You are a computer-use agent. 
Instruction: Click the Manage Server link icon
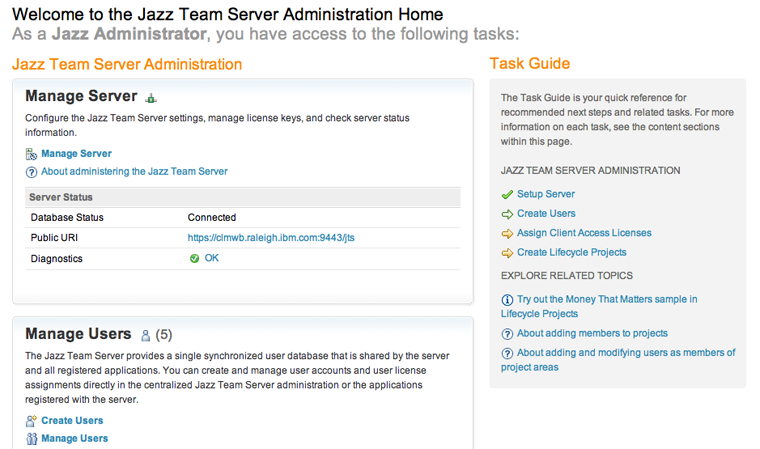(31, 154)
